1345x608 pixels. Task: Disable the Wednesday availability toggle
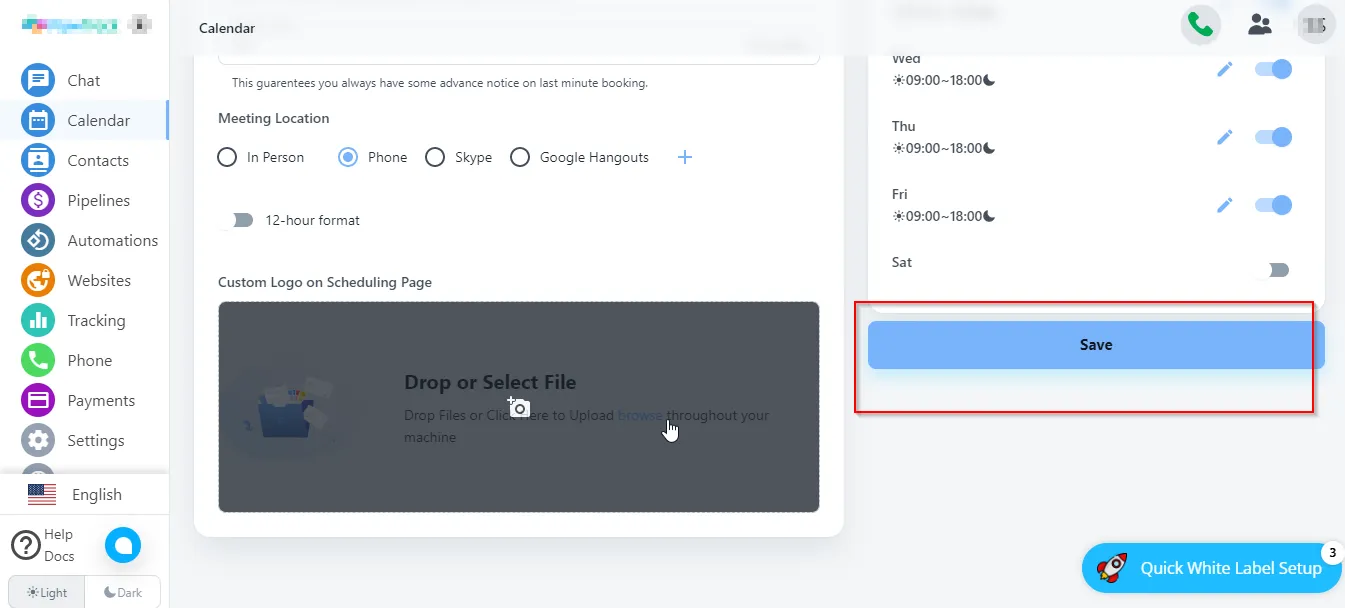(1274, 69)
